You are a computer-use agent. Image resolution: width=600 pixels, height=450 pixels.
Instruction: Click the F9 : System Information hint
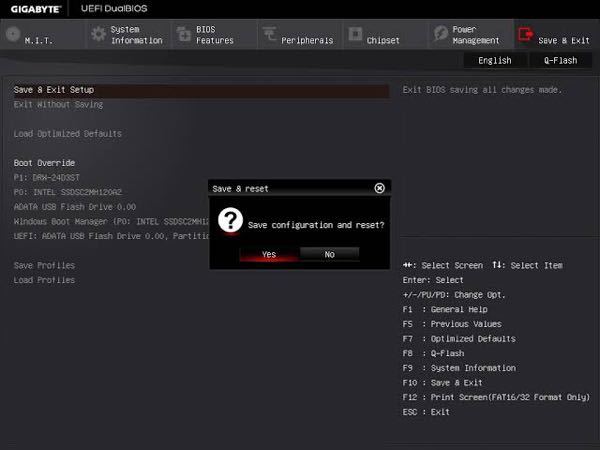(x=459, y=368)
